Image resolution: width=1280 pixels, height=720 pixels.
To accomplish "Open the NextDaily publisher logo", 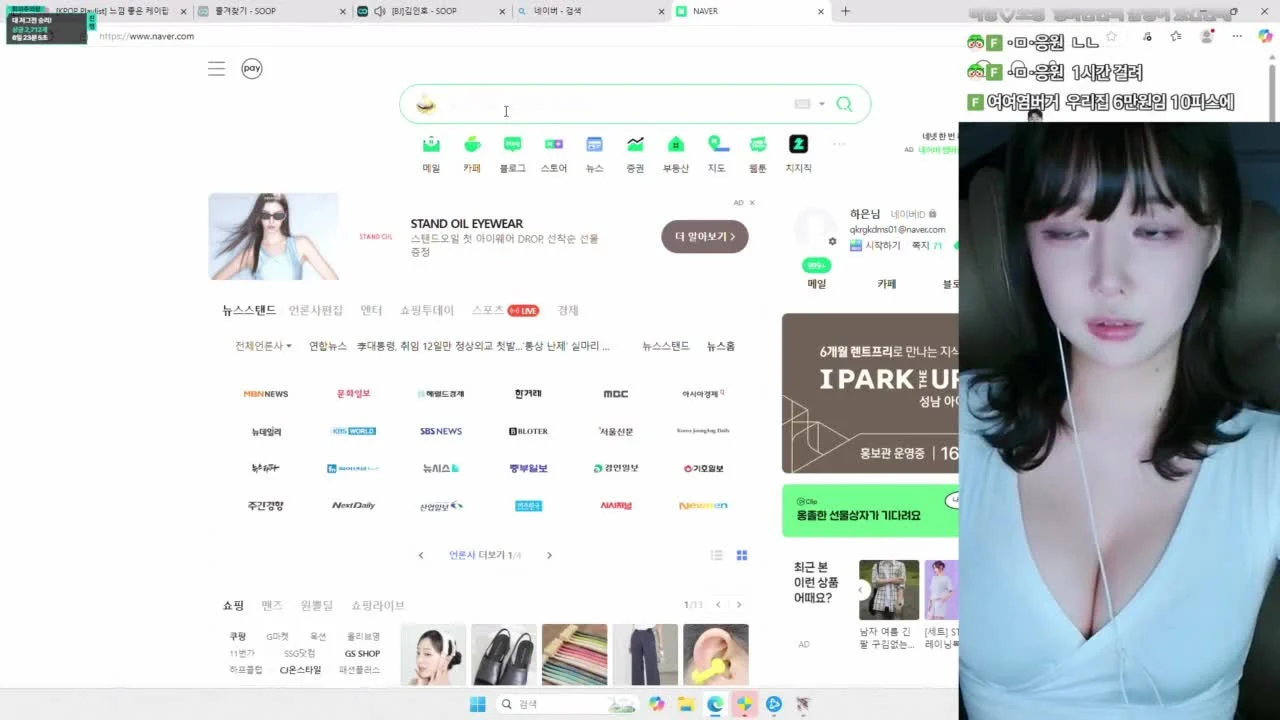I will click(353, 506).
